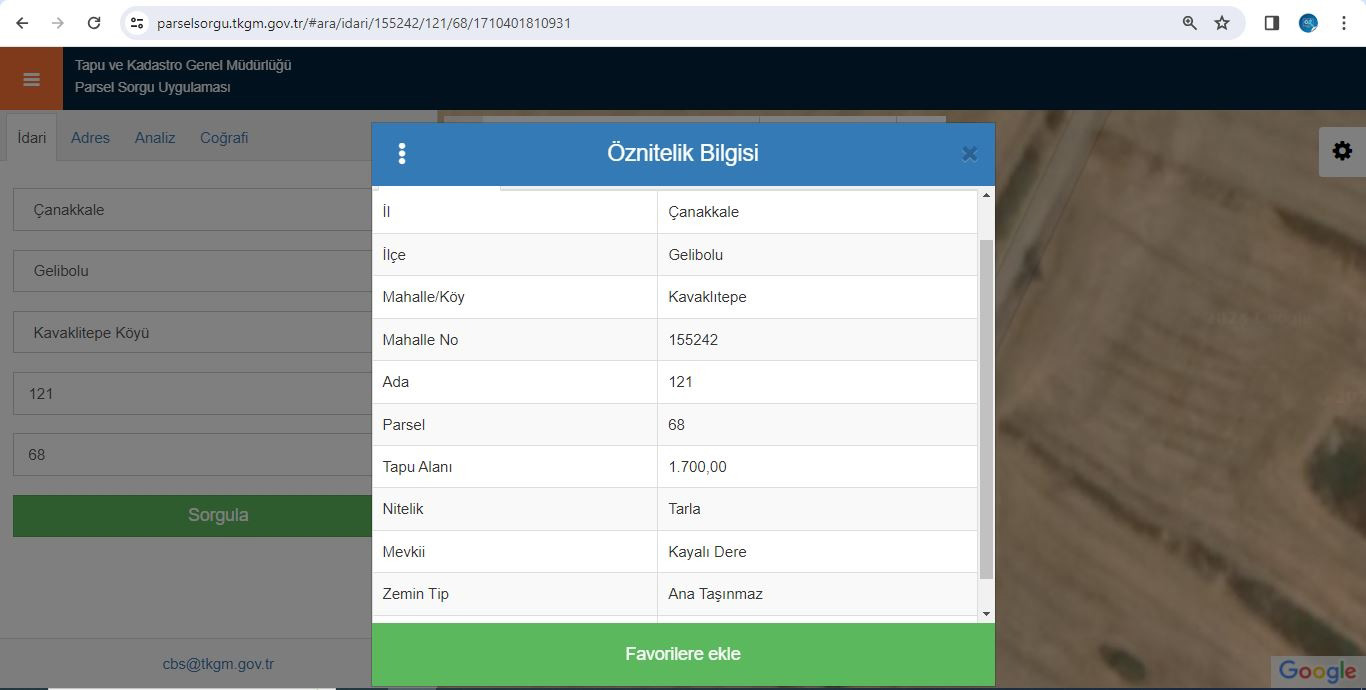Image resolution: width=1366 pixels, height=690 pixels.
Task: Click the scroll down arrow in dialog
Action: click(x=986, y=614)
